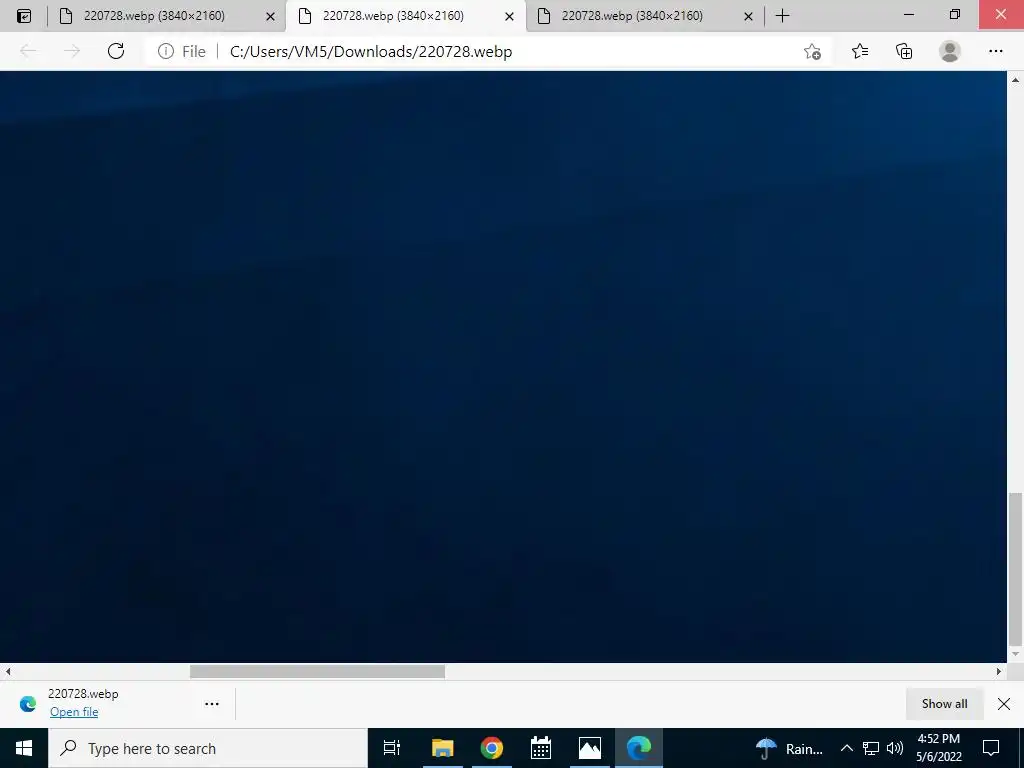Viewport: 1024px width, 768px height.
Task: Click the address bar URL text
Action: point(371,52)
